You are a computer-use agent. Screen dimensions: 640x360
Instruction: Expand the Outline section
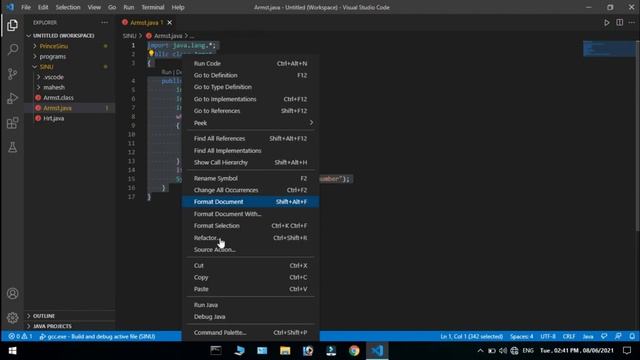click(29, 316)
